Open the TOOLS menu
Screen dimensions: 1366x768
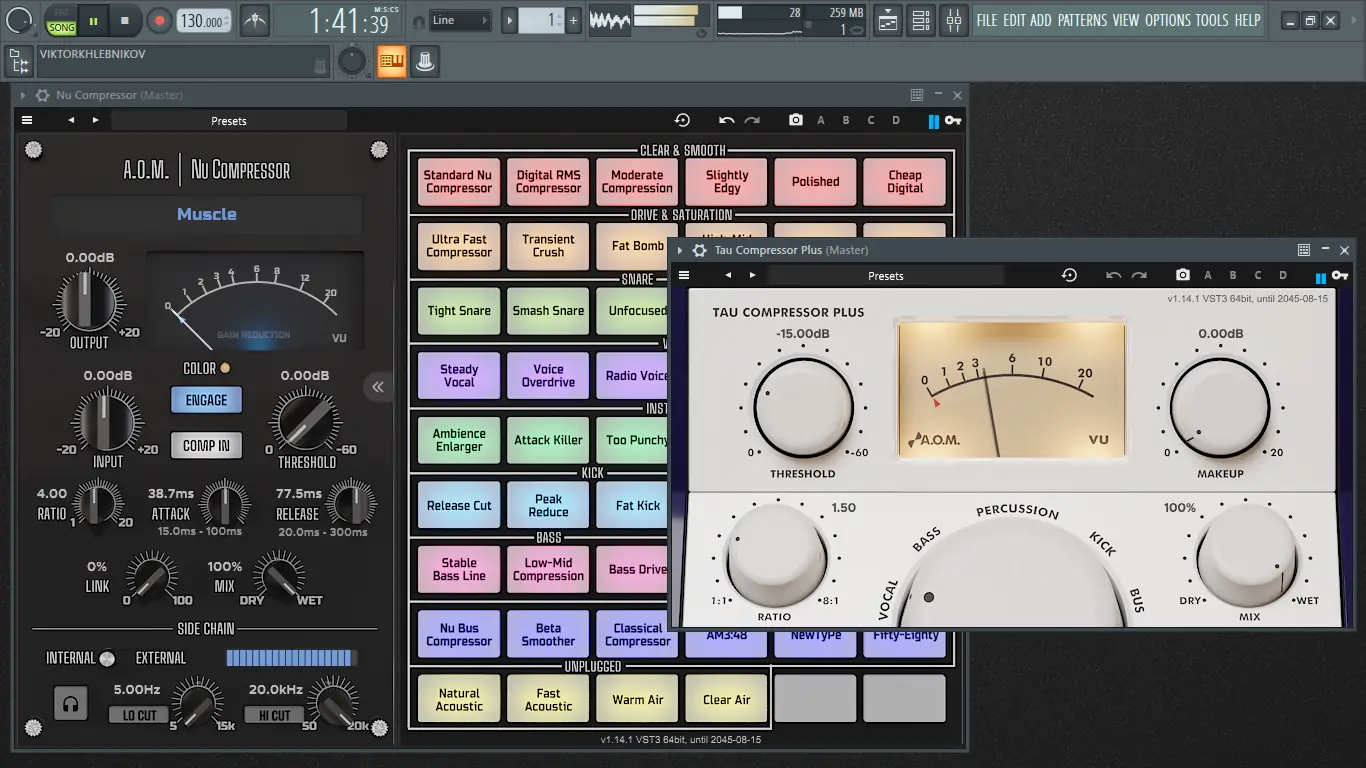tap(1212, 20)
